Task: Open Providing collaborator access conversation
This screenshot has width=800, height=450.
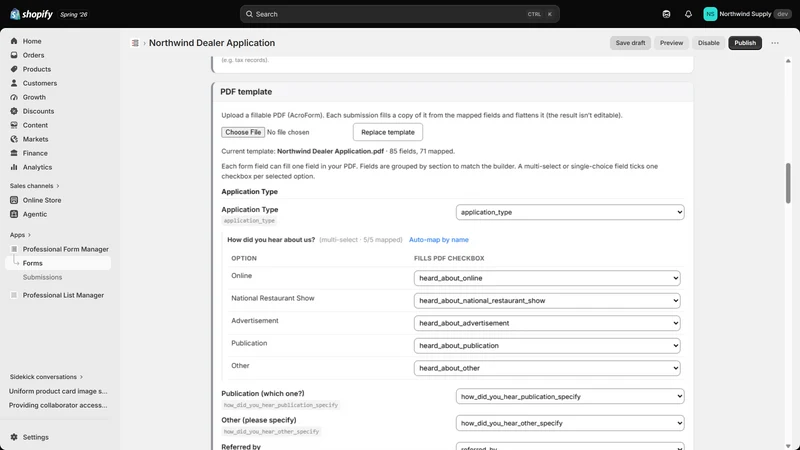Action: click(x=58, y=405)
